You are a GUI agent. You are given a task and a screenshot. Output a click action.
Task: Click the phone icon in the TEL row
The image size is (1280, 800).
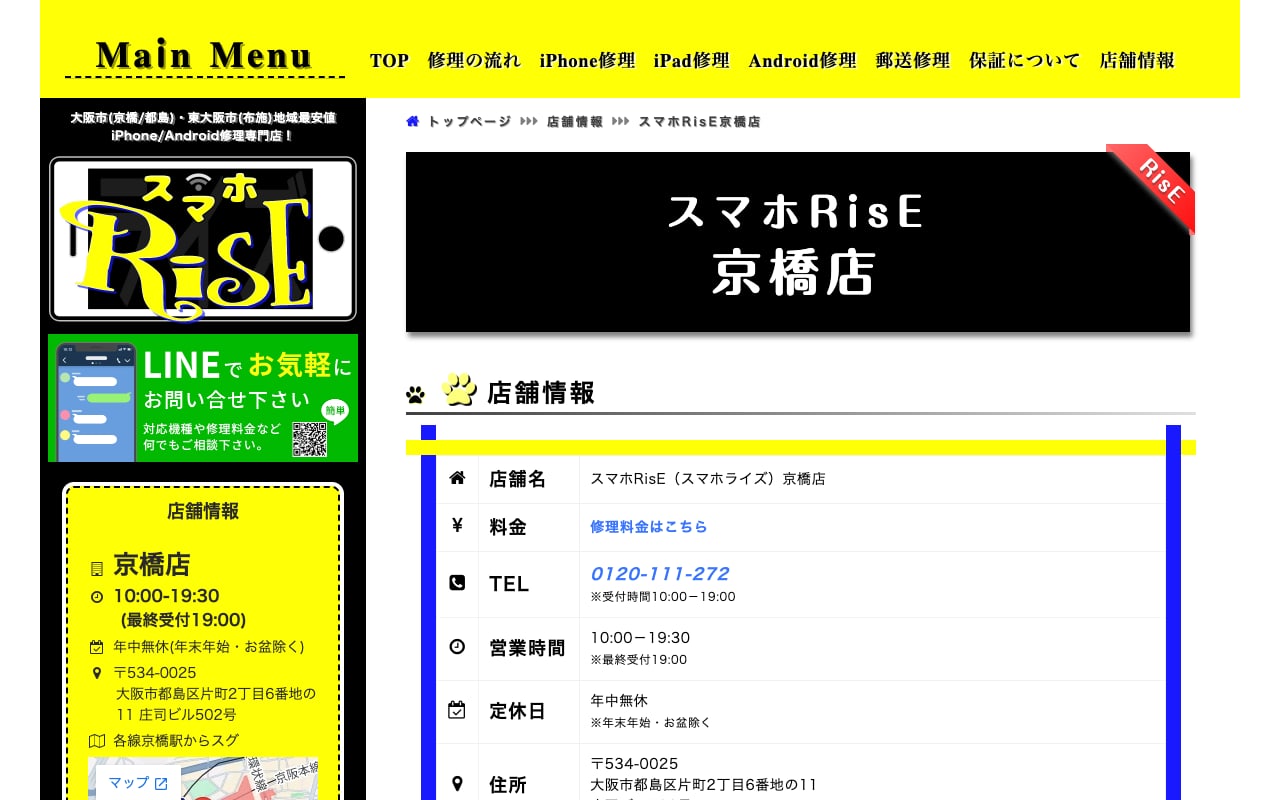pyautogui.click(x=457, y=583)
